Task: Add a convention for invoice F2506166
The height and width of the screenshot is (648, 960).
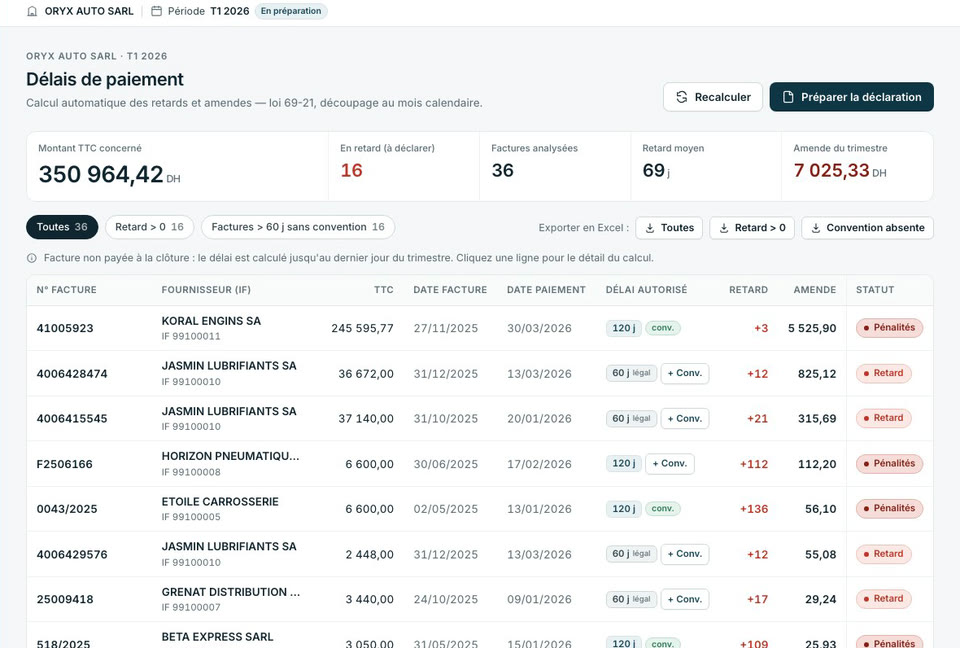Action: click(670, 464)
